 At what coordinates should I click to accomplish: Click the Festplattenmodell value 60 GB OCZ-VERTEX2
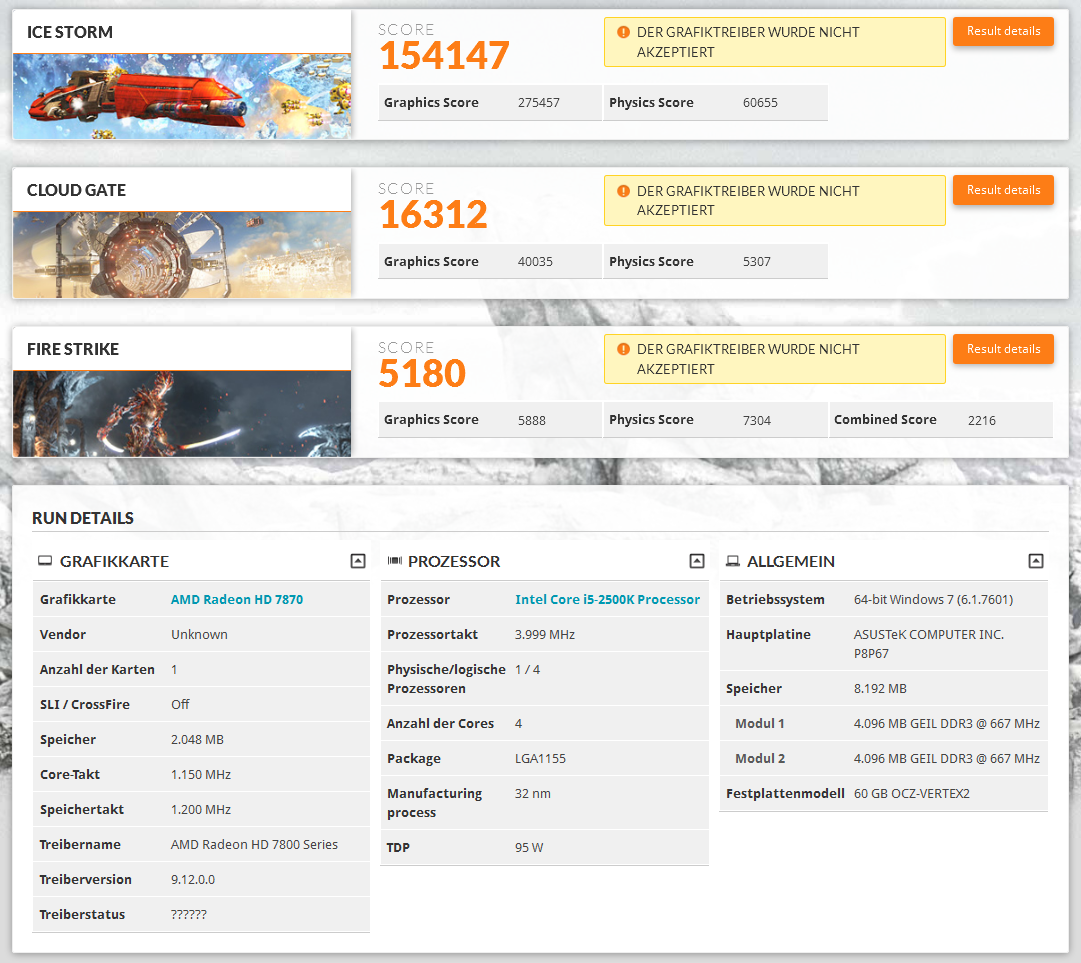pos(911,793)
